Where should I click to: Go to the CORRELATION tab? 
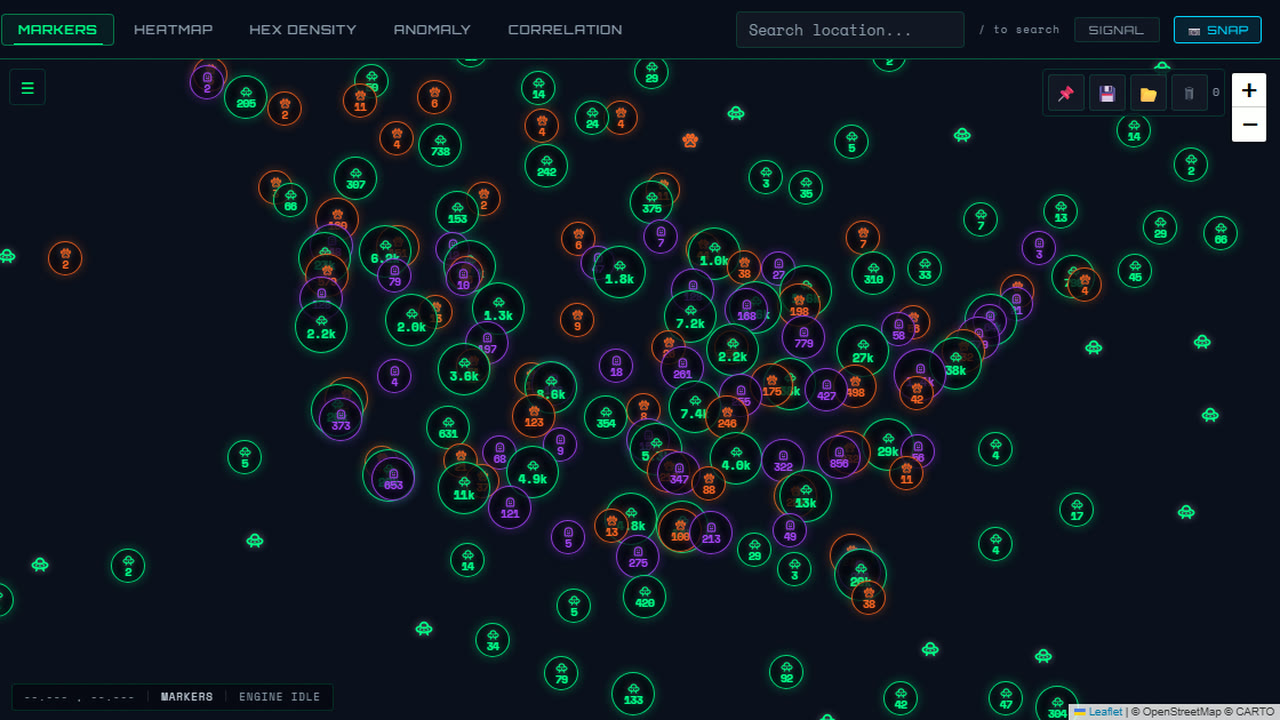[x=565, y=30]
